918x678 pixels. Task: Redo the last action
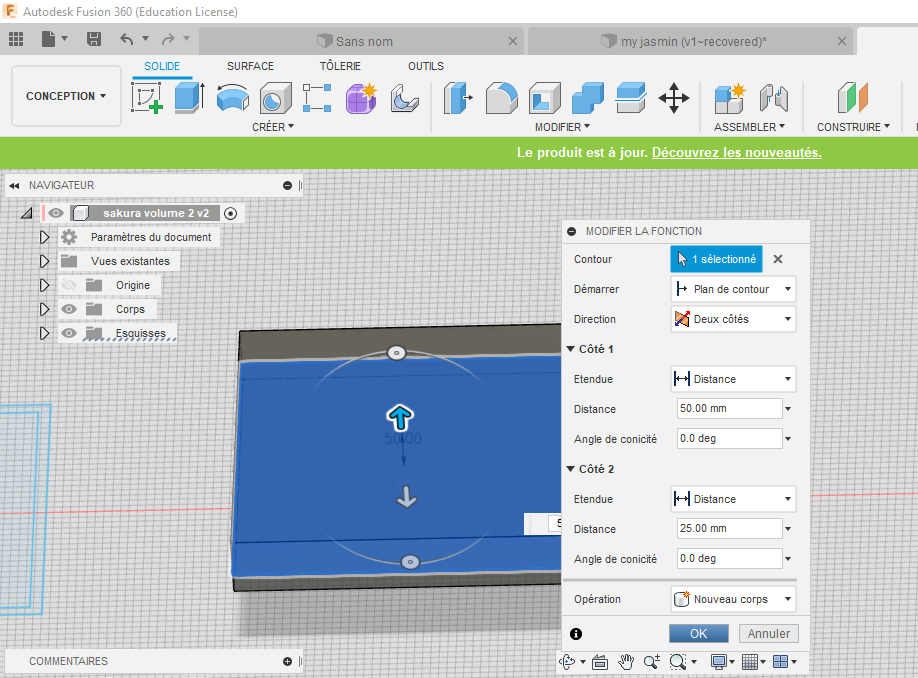[x=168, y=39]
